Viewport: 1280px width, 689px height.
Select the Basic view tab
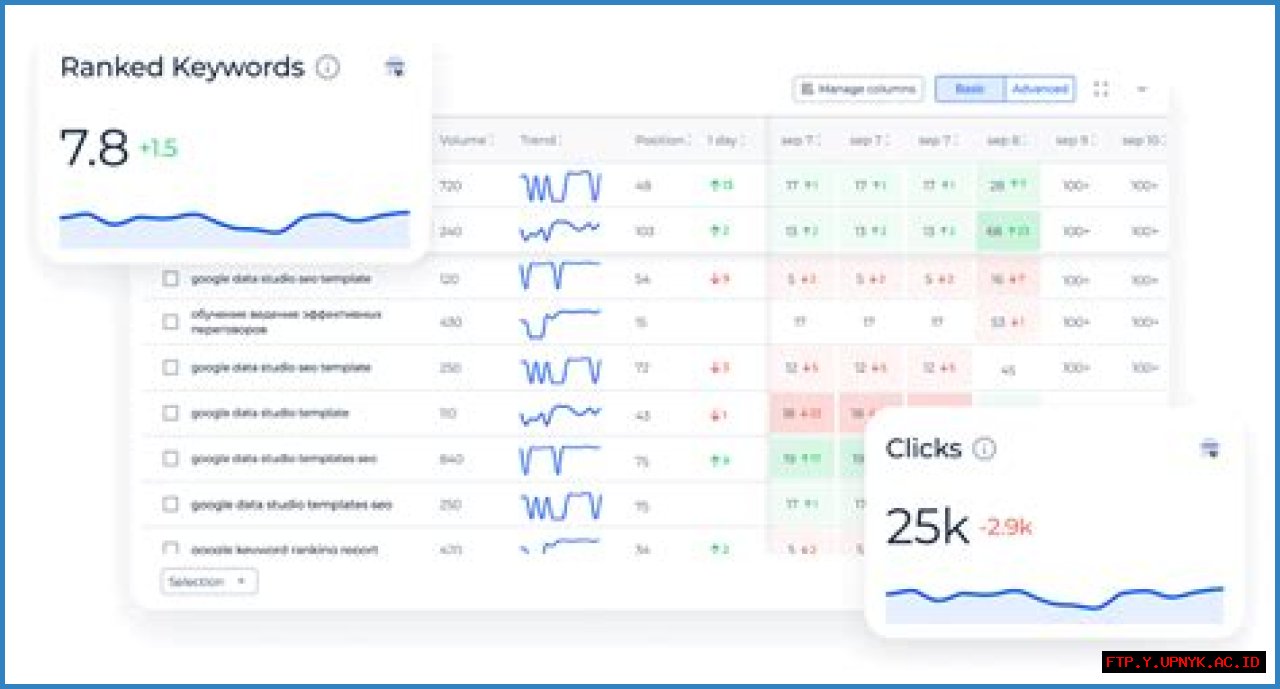tap(971, 88)
